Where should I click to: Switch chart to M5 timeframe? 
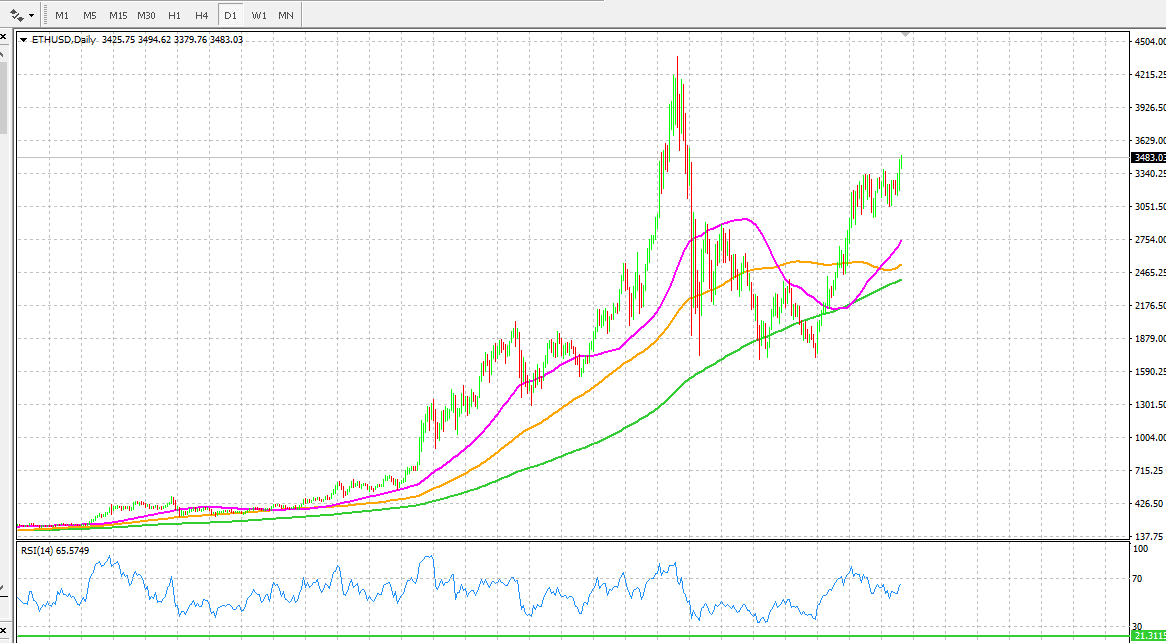(x=89, y=15)
